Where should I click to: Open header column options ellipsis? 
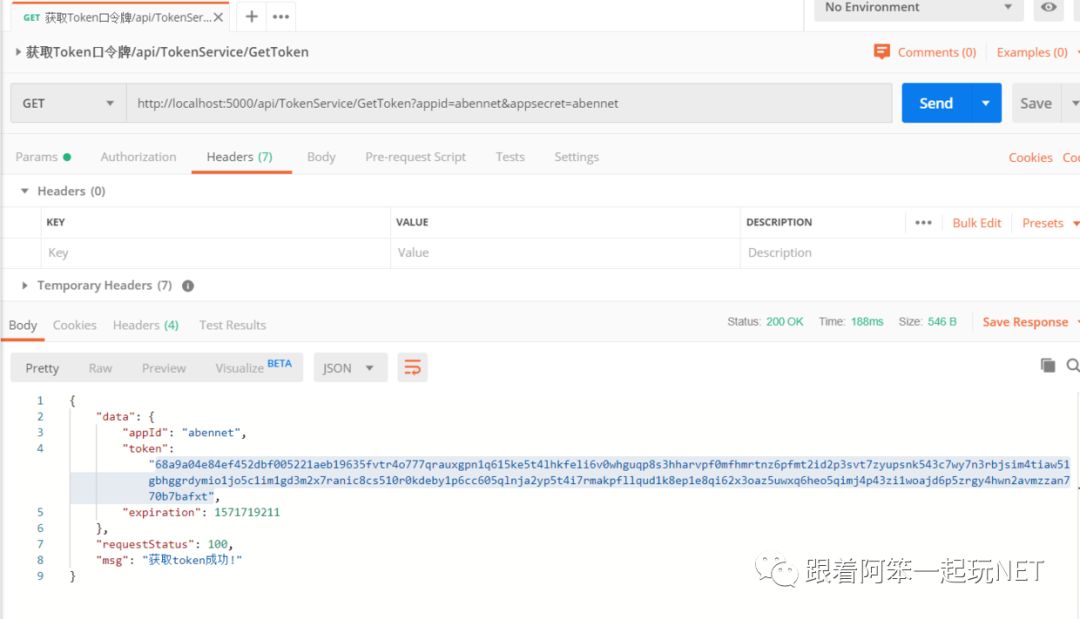[x=923, y=223]
